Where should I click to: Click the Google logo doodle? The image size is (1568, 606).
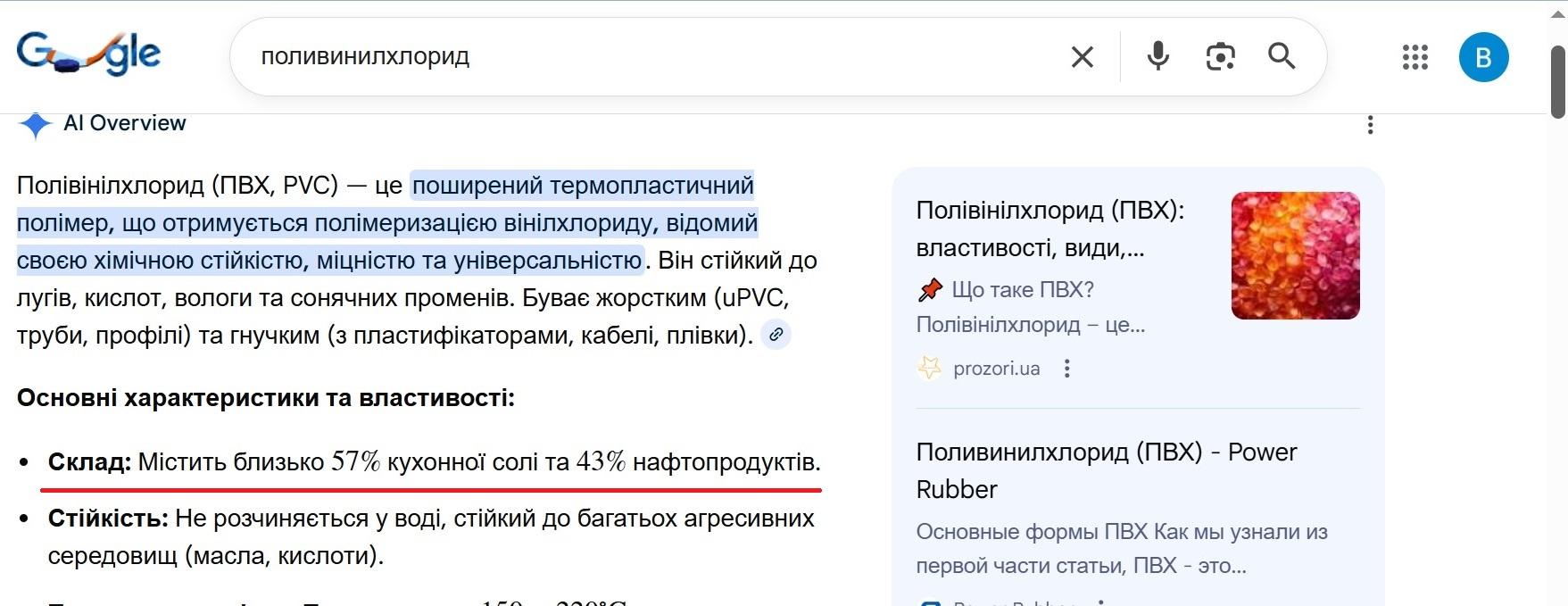[x=88, y=54]
